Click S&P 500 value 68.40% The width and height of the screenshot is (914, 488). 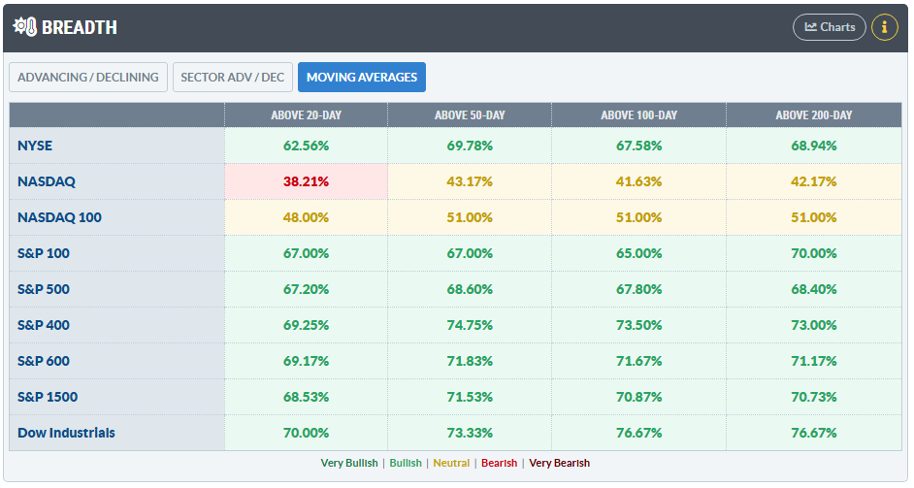[x=814, y=289]
